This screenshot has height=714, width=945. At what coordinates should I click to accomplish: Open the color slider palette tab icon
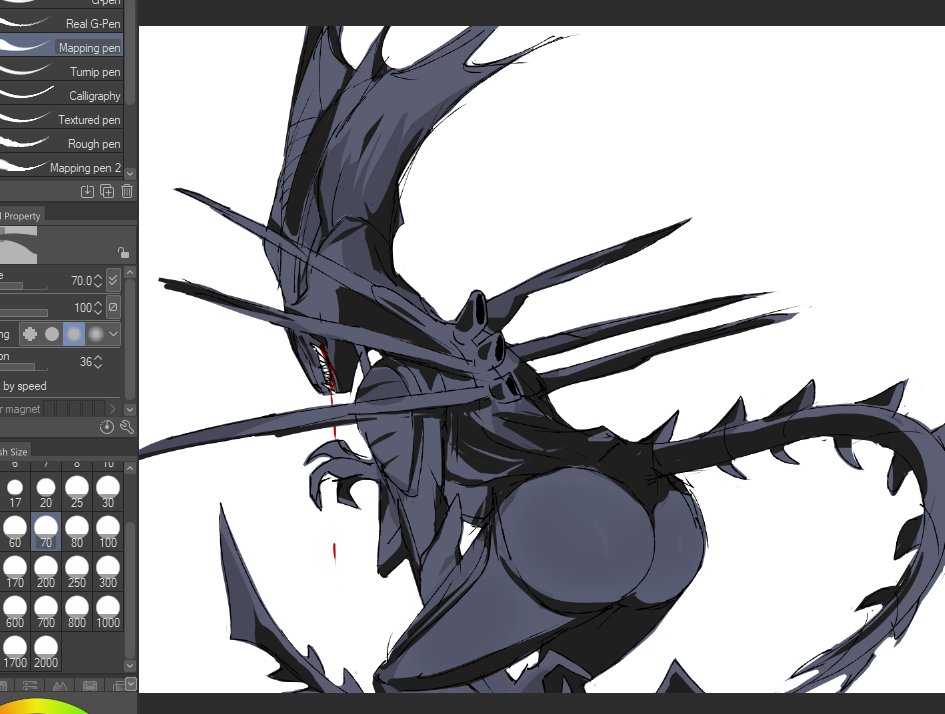[x=30, y=686]
